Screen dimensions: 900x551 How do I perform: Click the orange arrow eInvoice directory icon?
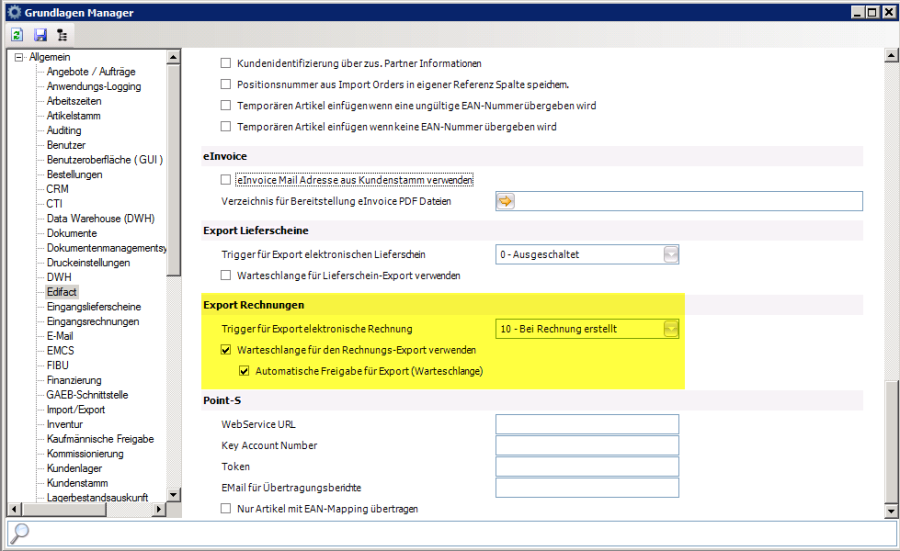(506, 201)
